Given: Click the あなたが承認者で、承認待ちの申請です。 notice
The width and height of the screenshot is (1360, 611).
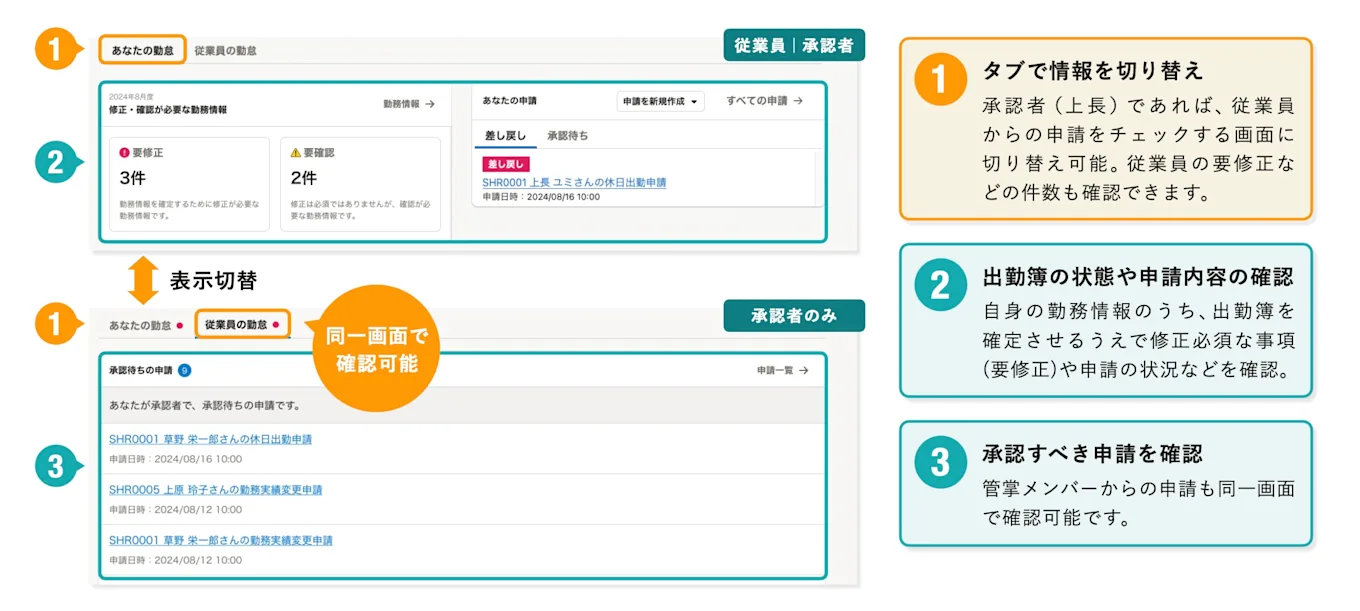Looking at the screenshot, I should coord(205,406).
